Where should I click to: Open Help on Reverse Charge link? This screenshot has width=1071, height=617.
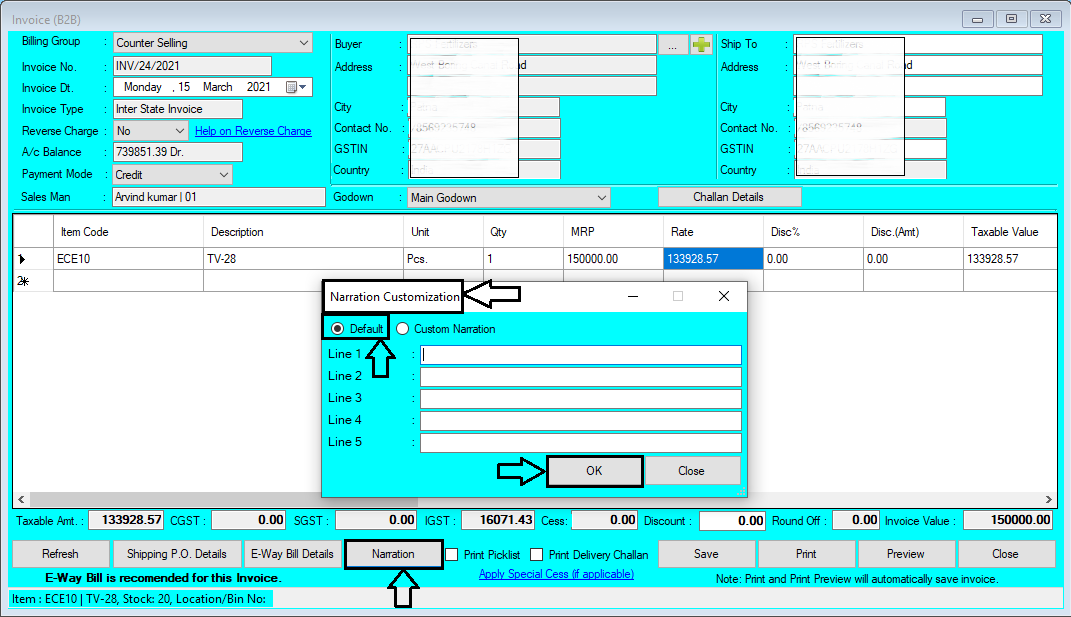[252, 130]
